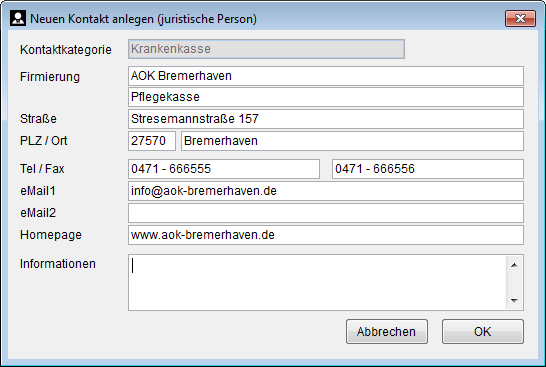546x367 pixels.
Task: Click the scroll down arrow in Informationen box
Action: tap(514, 300)
